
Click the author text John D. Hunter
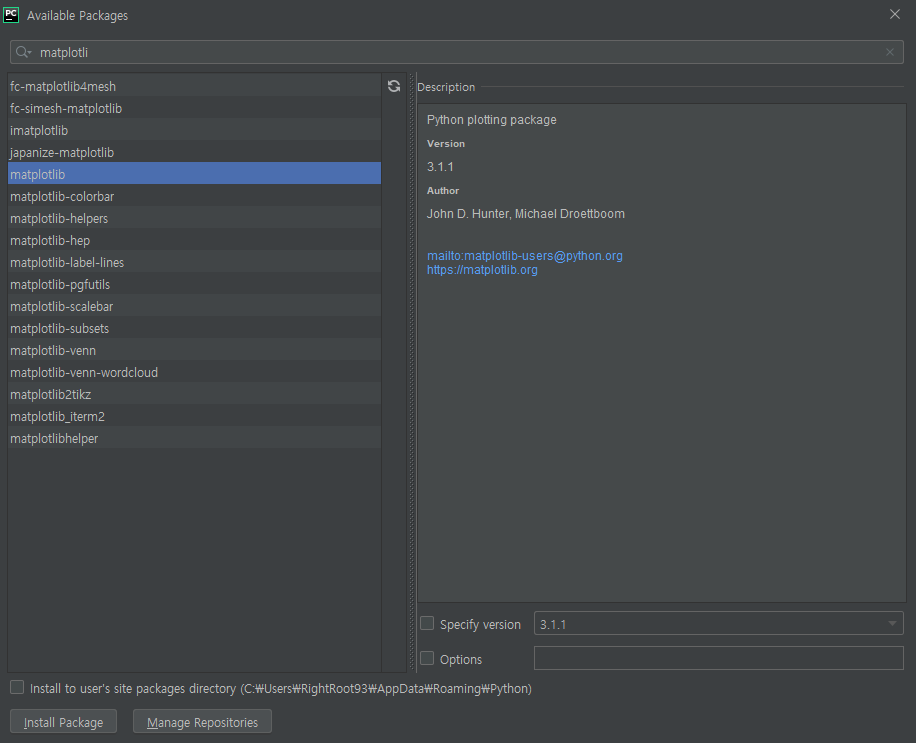coord(469,214)
